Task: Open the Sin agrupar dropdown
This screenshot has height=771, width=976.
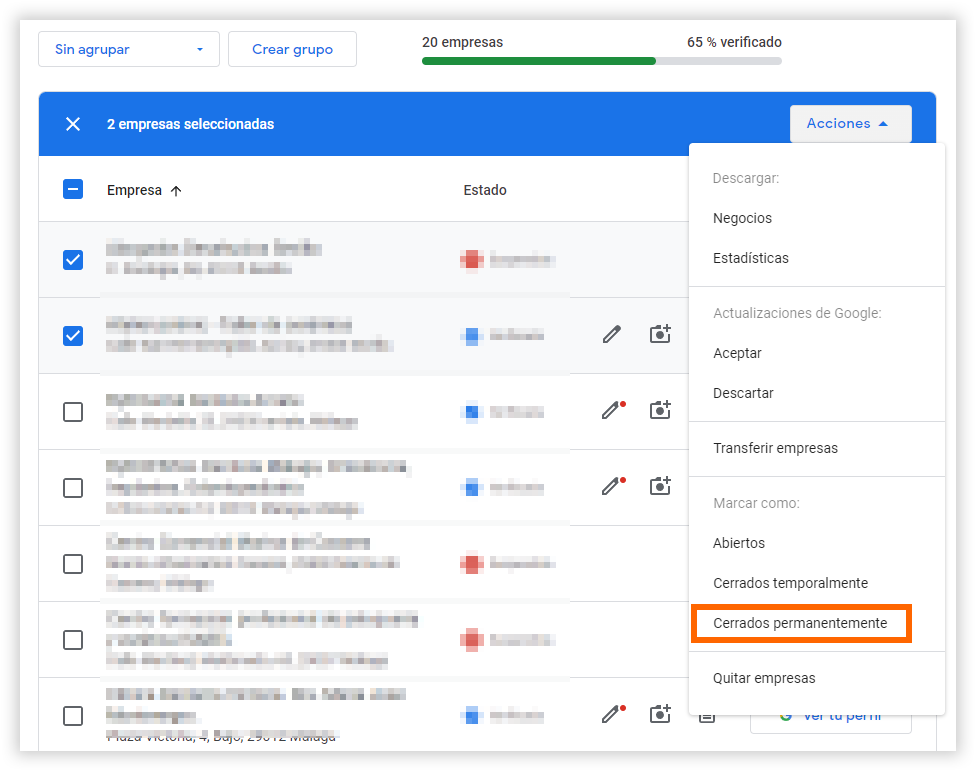Action: coord(128,49)
